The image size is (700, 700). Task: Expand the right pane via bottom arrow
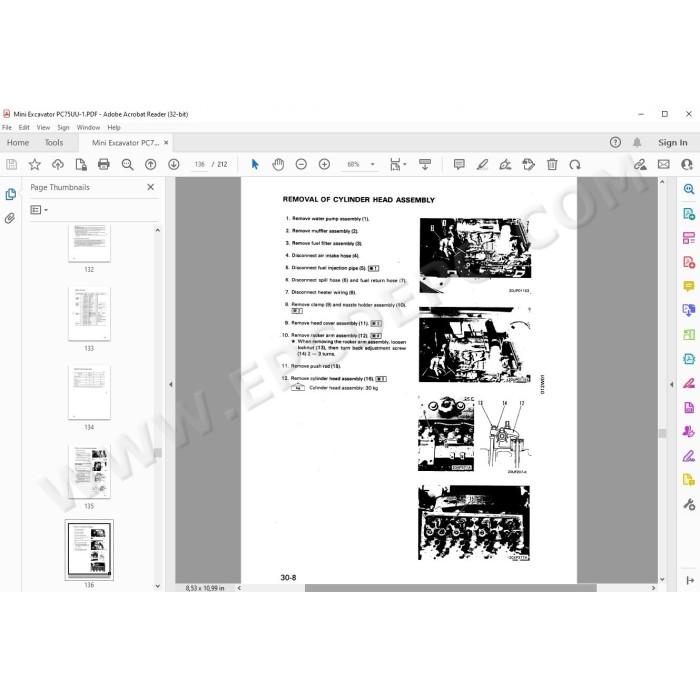689,580
